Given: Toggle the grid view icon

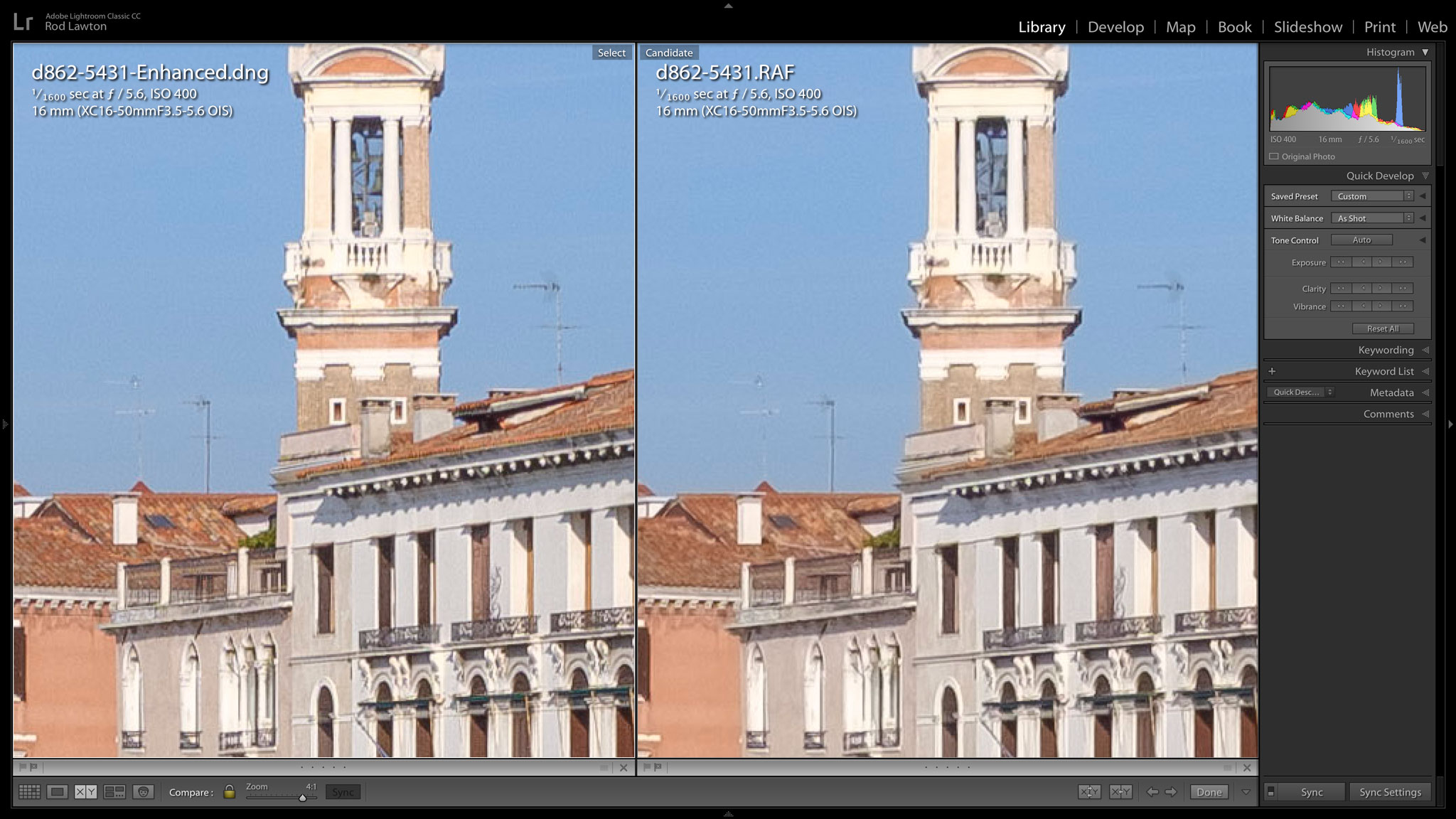Looking at the screenshot, I should pyautogui.click(x=27, y=791).
